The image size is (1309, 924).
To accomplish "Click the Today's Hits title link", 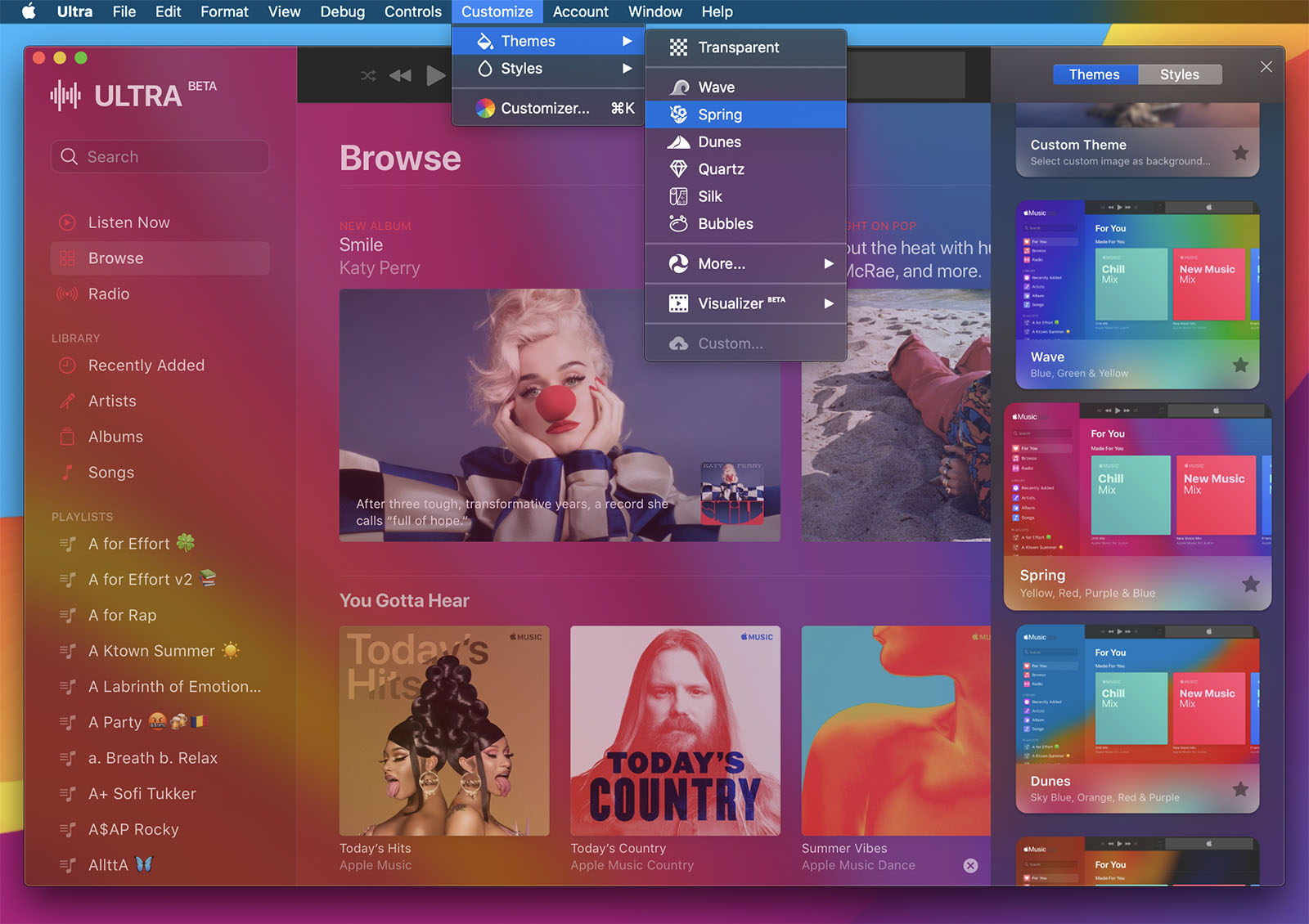I will pyautogui.click(x=376, y=849).
